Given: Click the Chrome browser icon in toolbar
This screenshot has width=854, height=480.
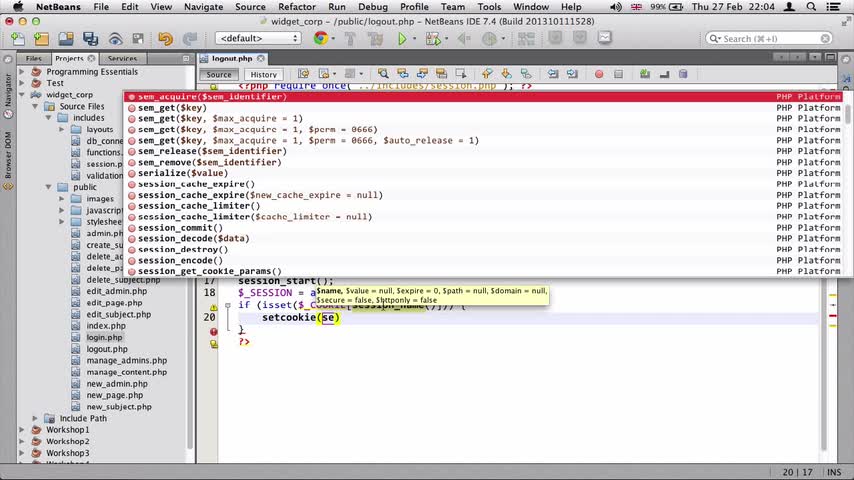Looking at the screenshot, I should pos(320,38).
